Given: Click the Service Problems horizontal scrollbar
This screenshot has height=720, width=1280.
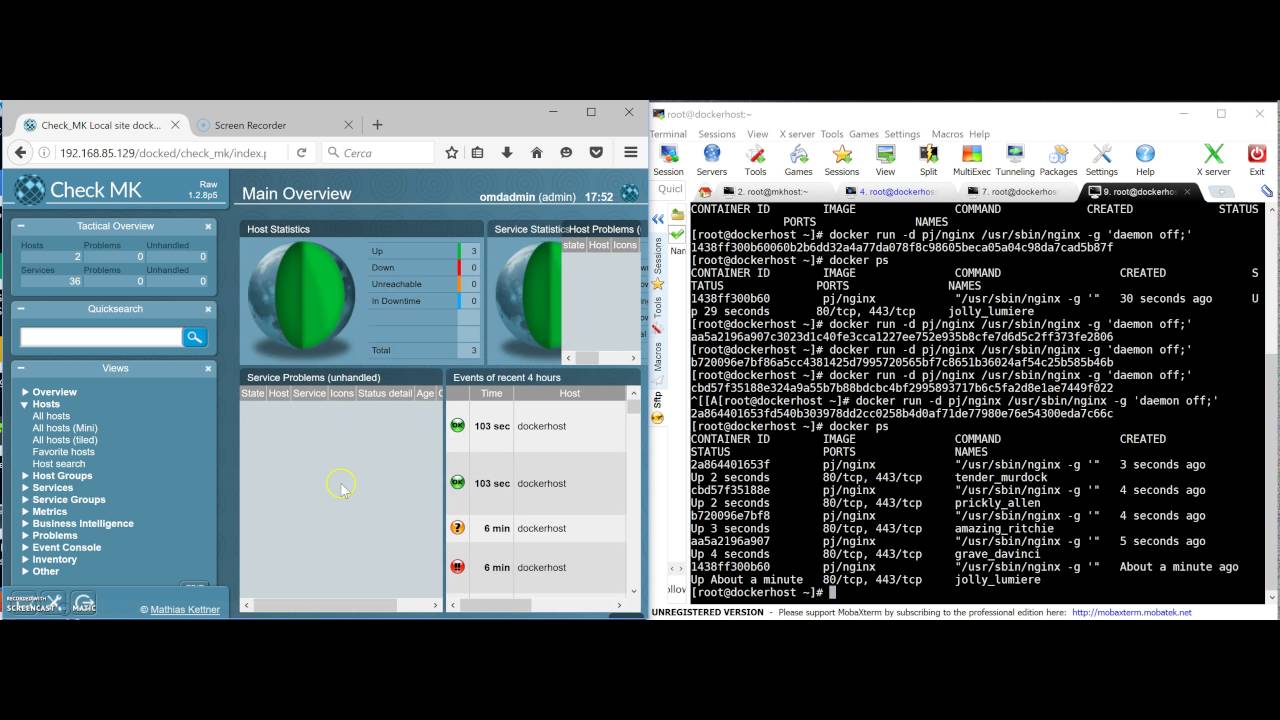Looking at the screenshot, I should point(340,605).
